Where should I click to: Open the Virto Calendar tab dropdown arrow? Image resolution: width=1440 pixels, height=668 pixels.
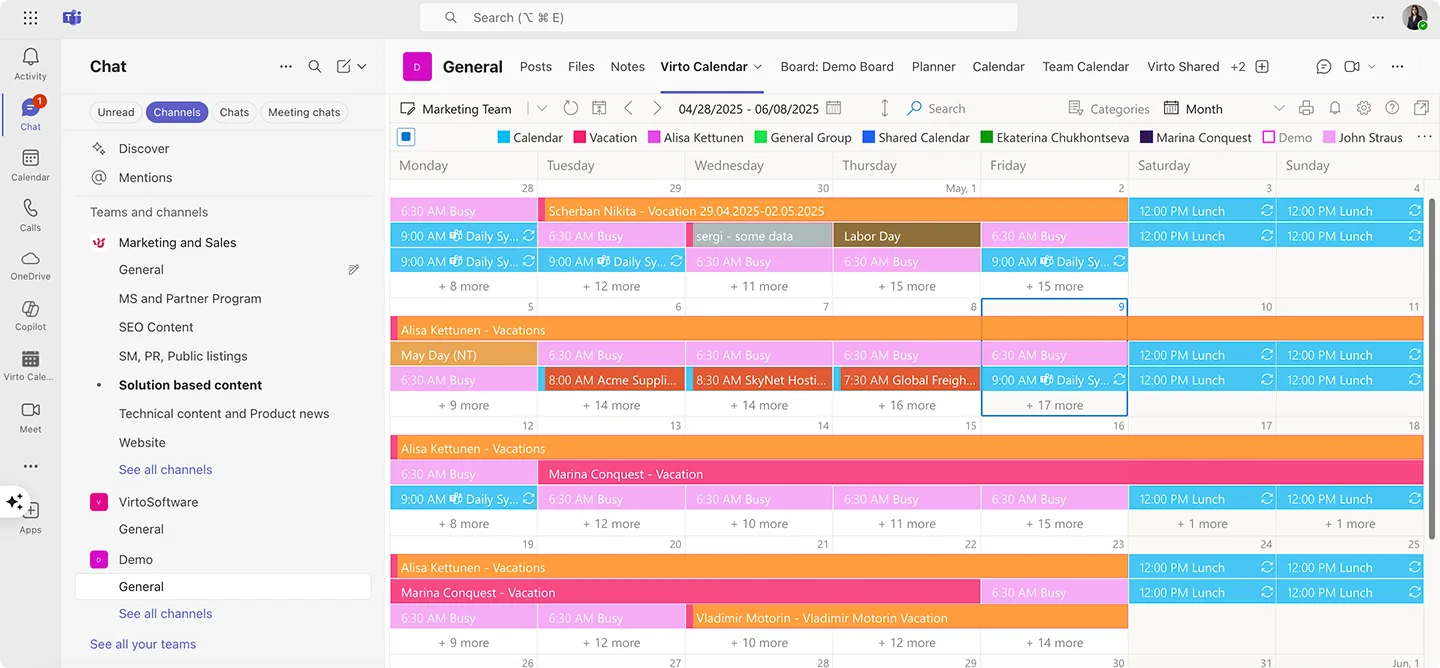[756, 66]
